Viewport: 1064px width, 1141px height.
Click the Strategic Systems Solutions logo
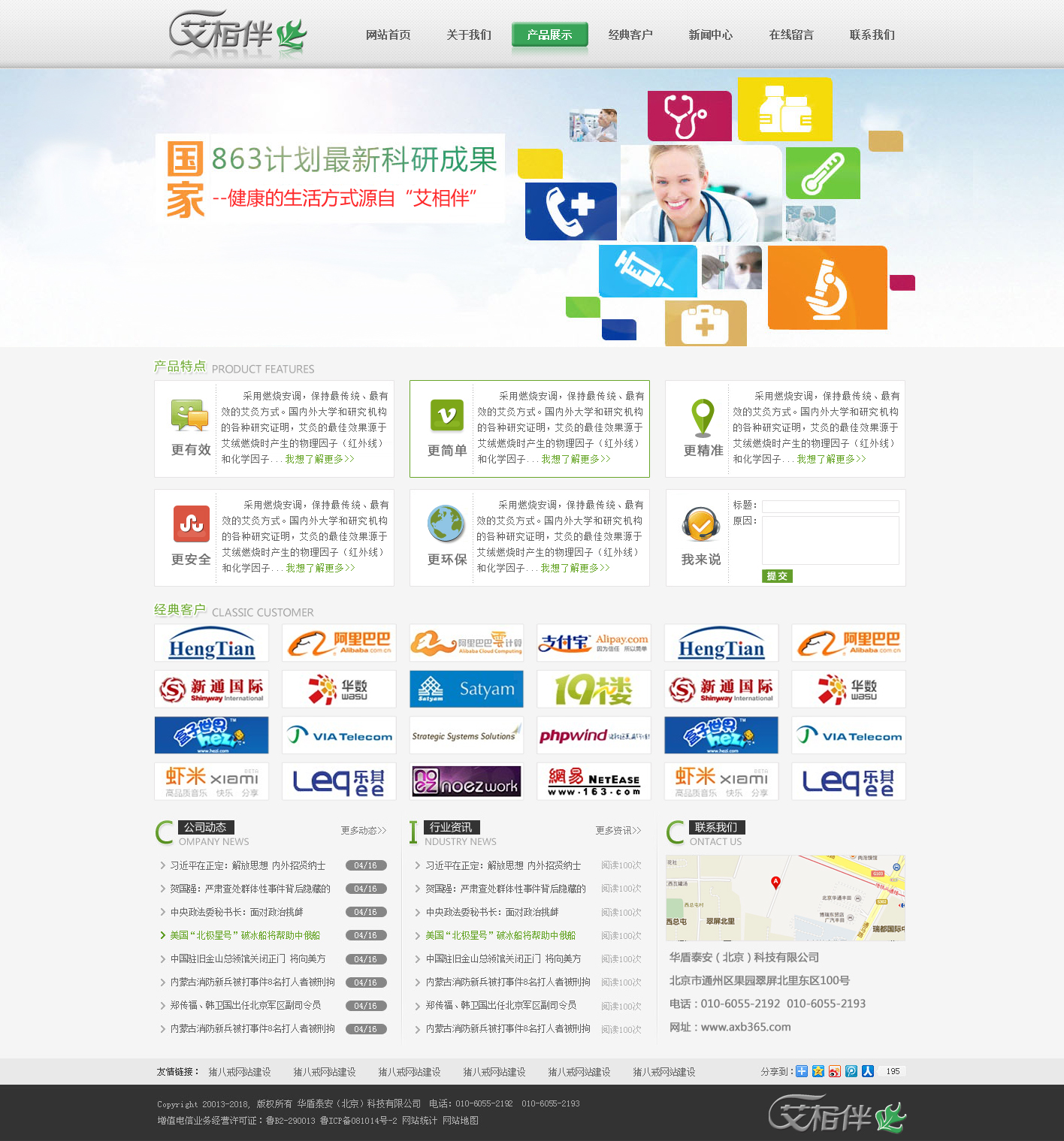pyautogui.click(x=467, y=735)
